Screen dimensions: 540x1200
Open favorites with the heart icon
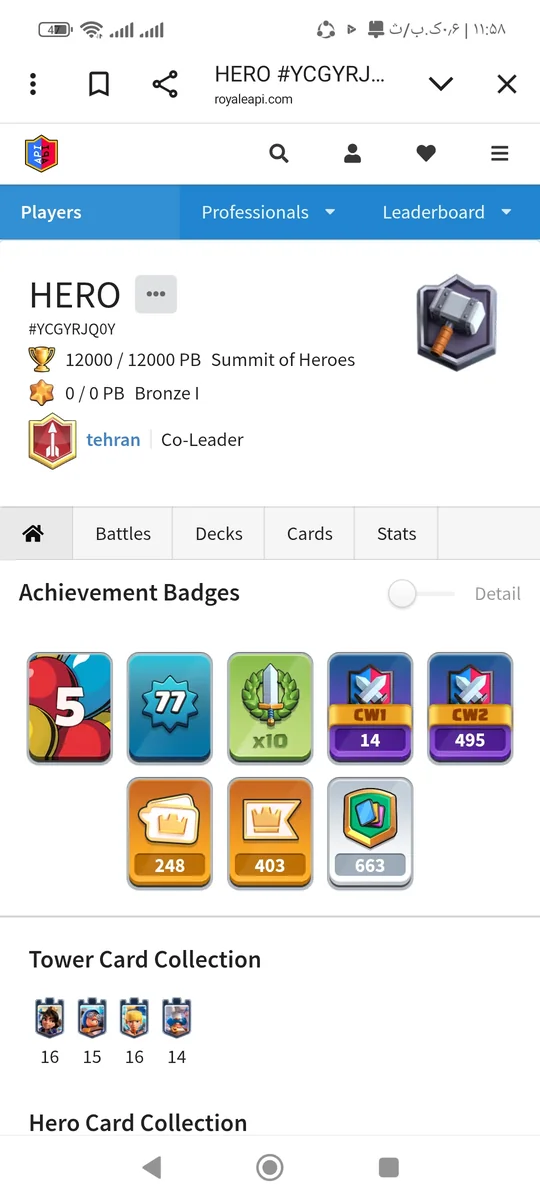426,153
